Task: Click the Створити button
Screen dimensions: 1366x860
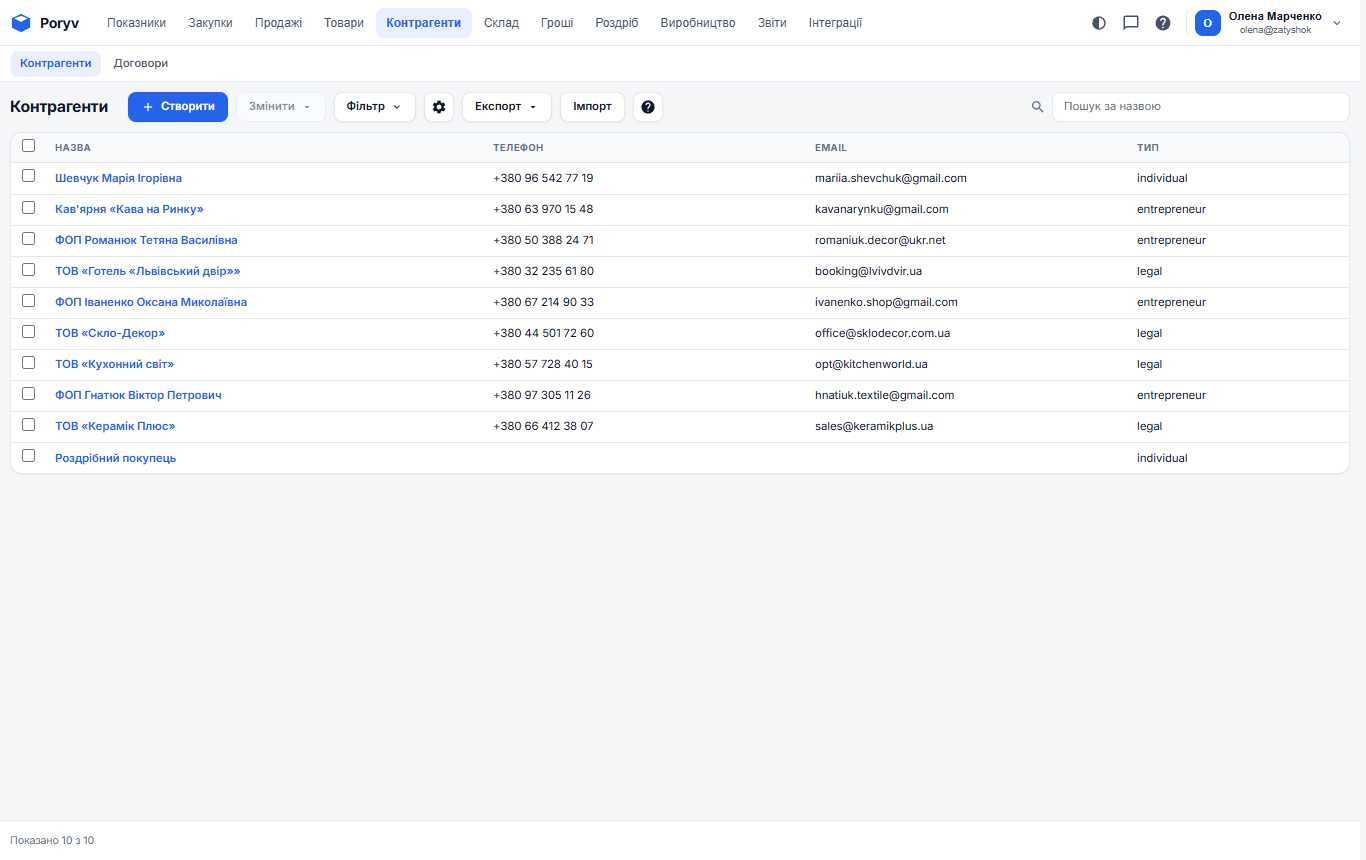Action: coord(178,107)
